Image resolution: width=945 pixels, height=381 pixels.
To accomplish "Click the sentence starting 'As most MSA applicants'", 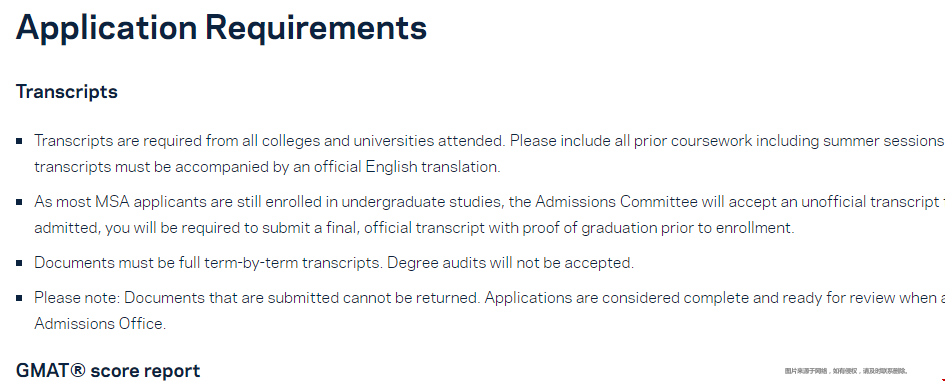I will pos(489,202).
